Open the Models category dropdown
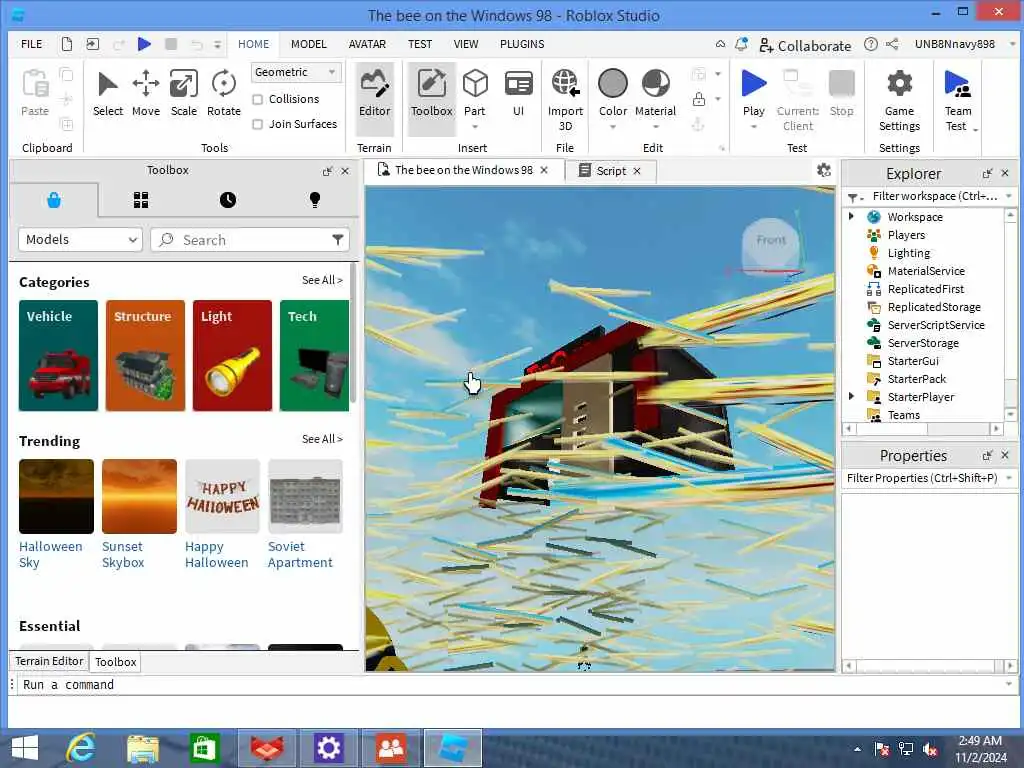The width and height of the screenshot is (1024, 768). [80, 240]
